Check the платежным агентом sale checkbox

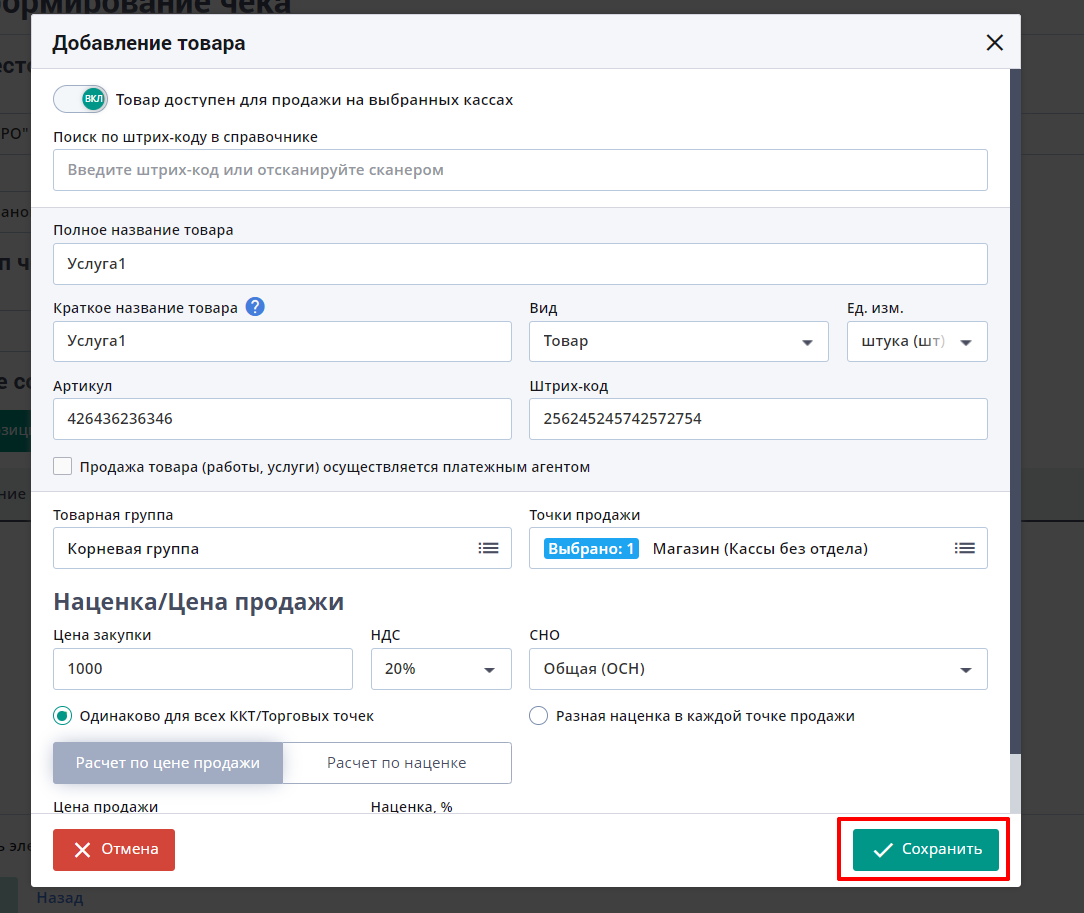(63, 467)
